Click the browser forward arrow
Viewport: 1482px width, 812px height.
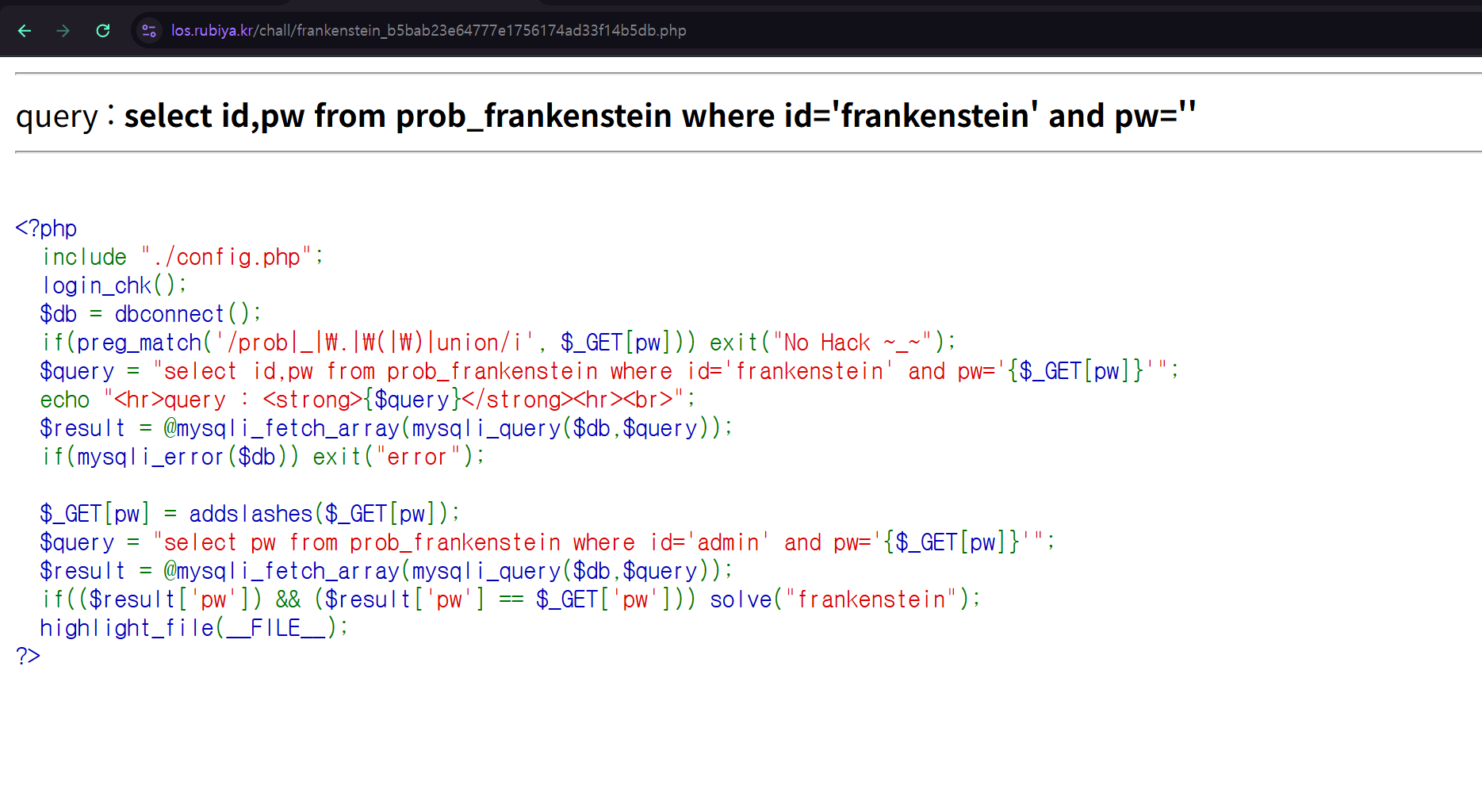pos(63,31)
